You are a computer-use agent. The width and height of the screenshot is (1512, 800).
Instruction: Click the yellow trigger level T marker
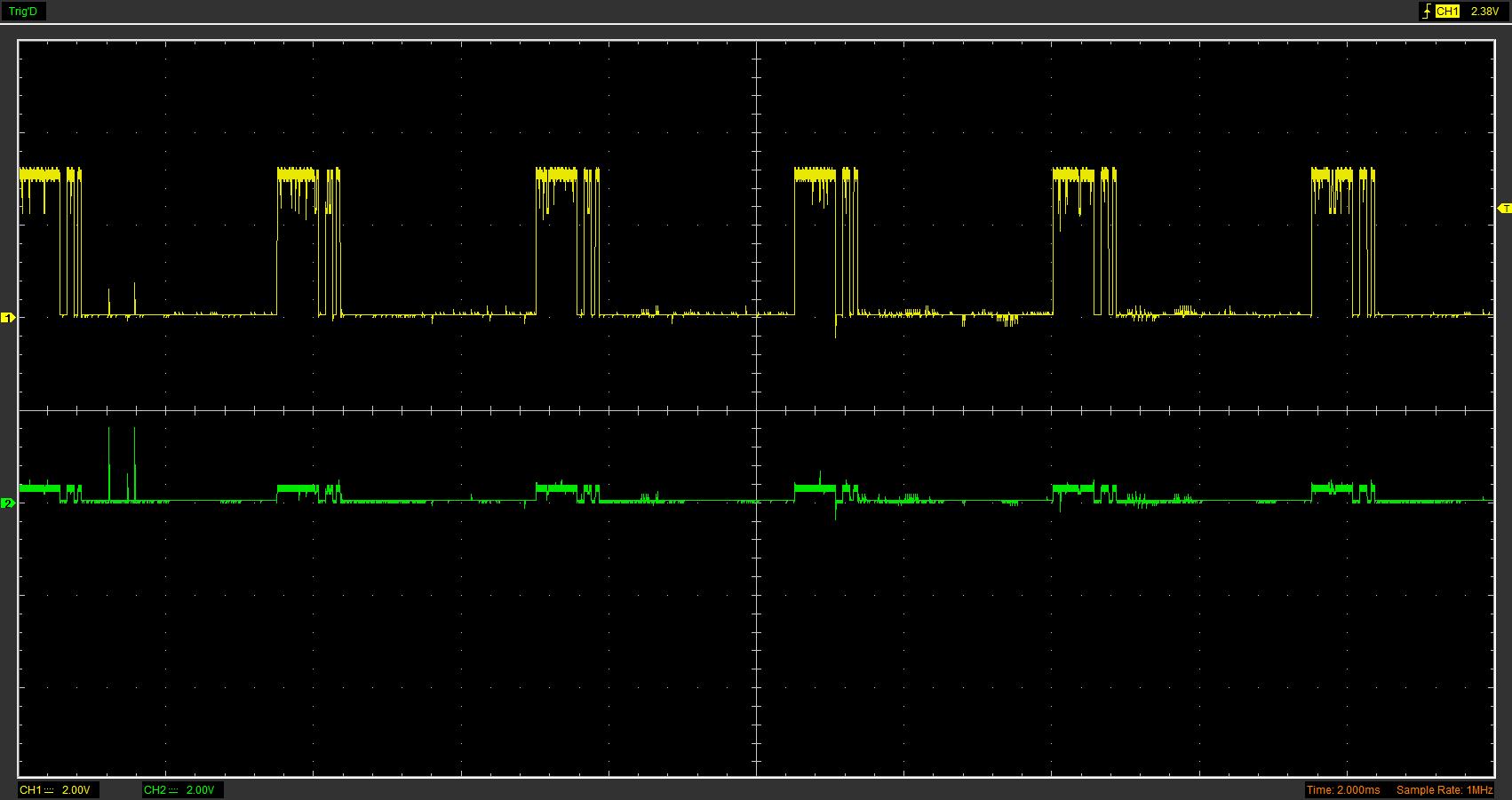pyautogui.click(x=1504, y=209)
